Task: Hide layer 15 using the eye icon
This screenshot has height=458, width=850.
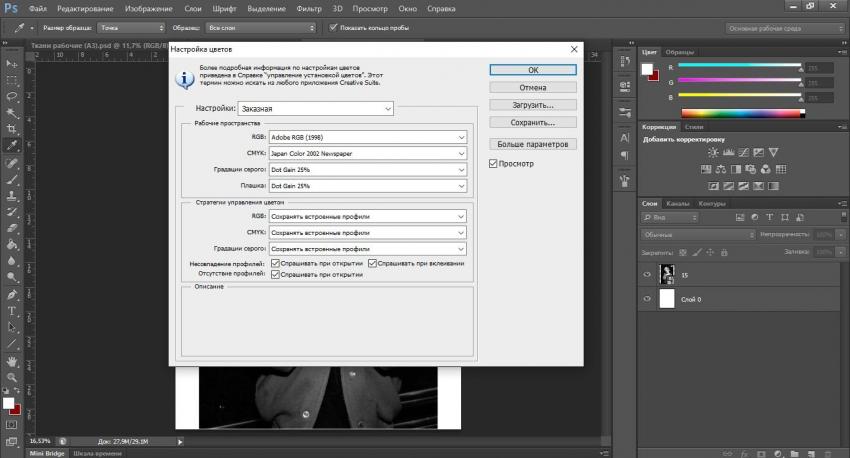Action: [x=647, y=274]
